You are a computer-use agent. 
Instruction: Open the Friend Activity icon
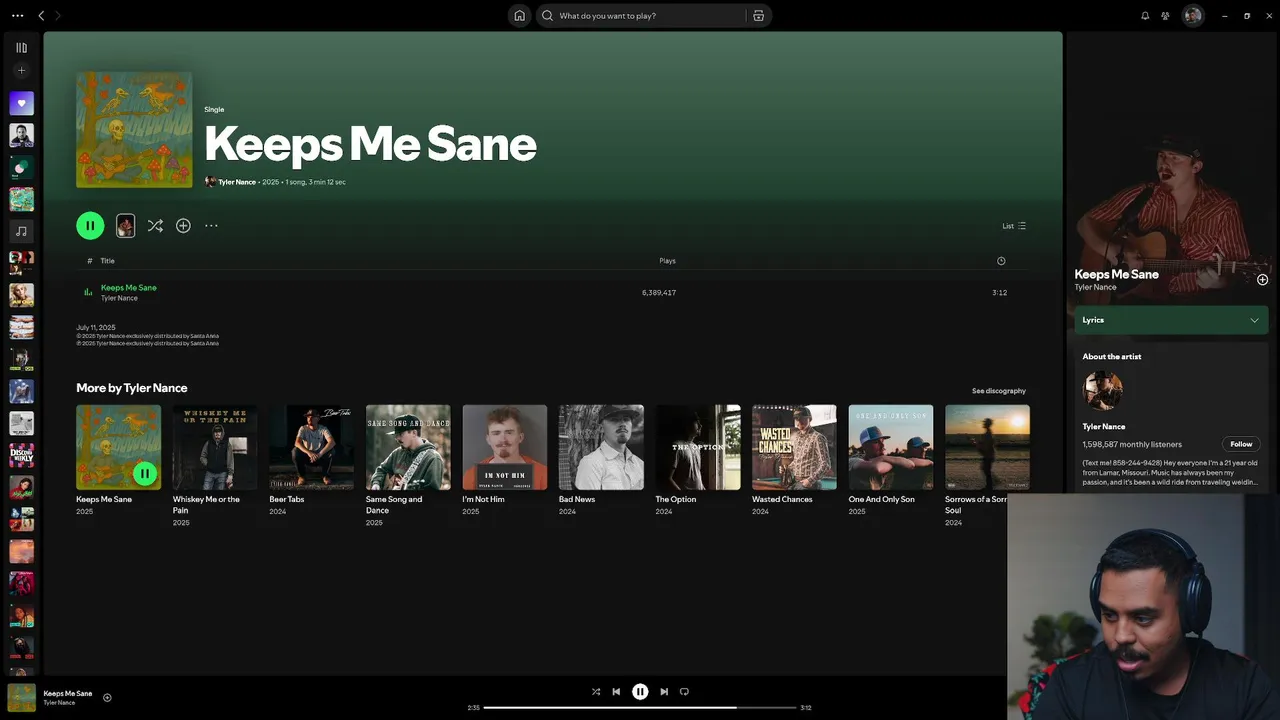click(1165, 15)
